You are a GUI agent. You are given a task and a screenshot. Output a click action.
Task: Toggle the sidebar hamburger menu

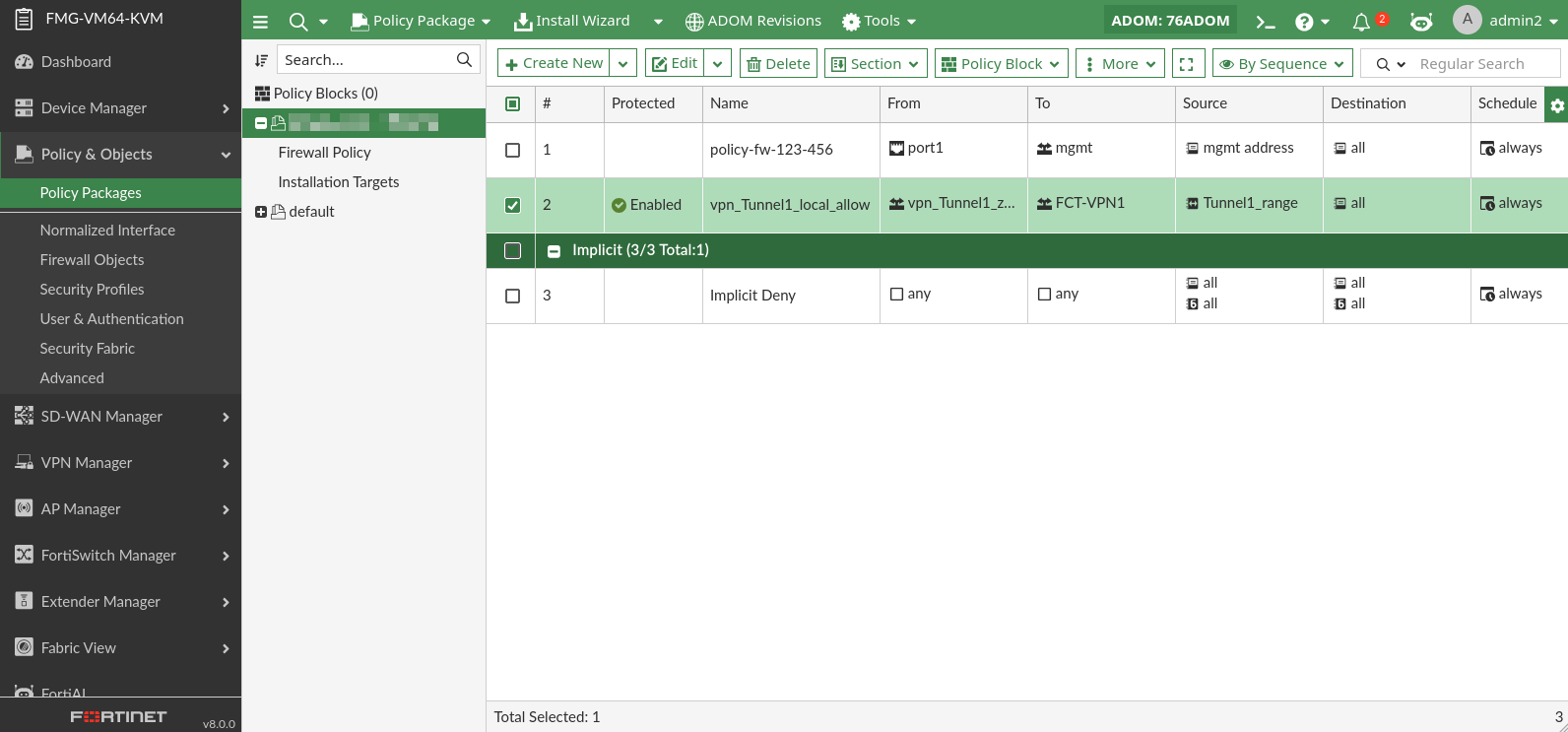(x=260, y=22)
